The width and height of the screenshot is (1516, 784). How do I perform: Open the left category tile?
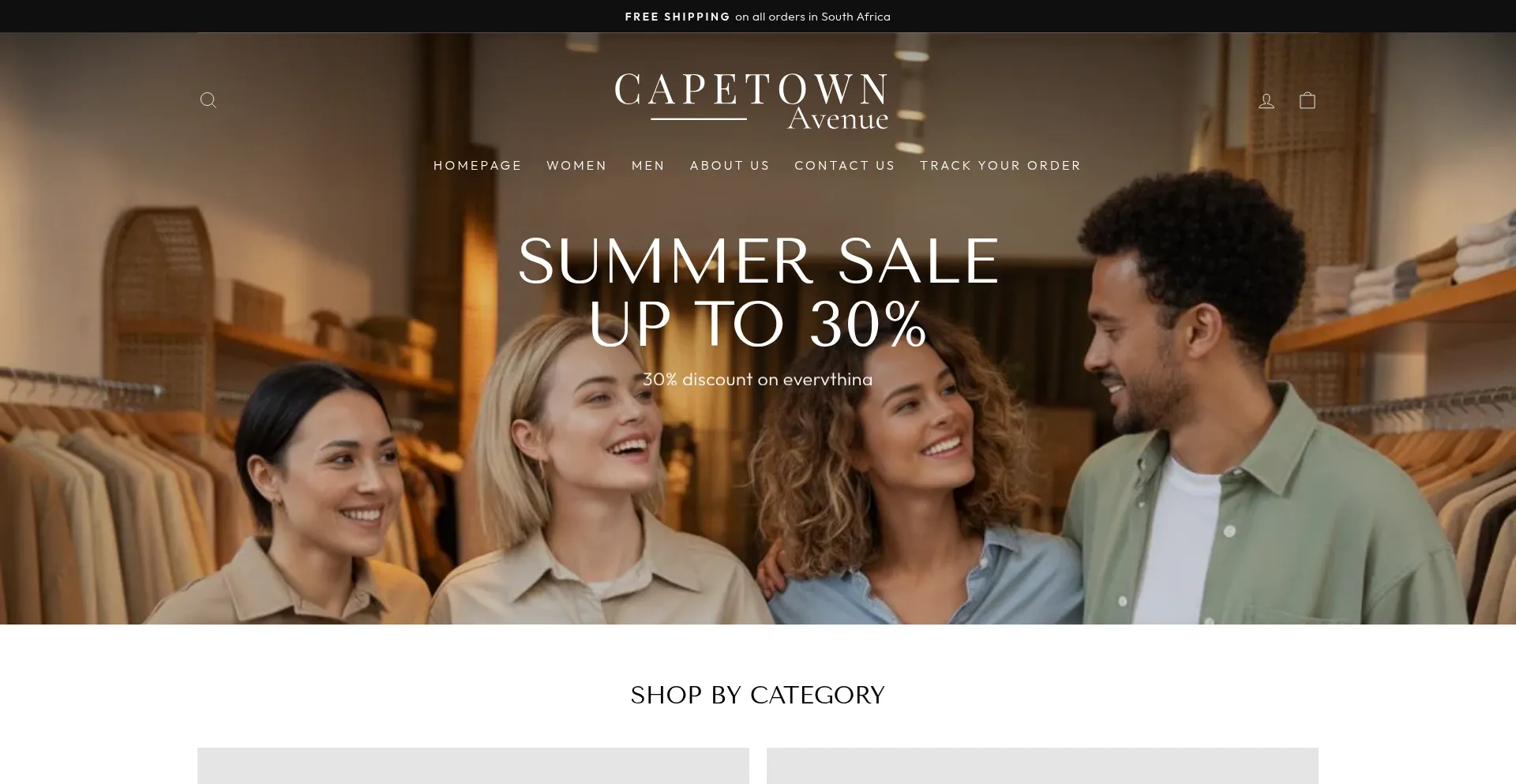tap(473, 766)
